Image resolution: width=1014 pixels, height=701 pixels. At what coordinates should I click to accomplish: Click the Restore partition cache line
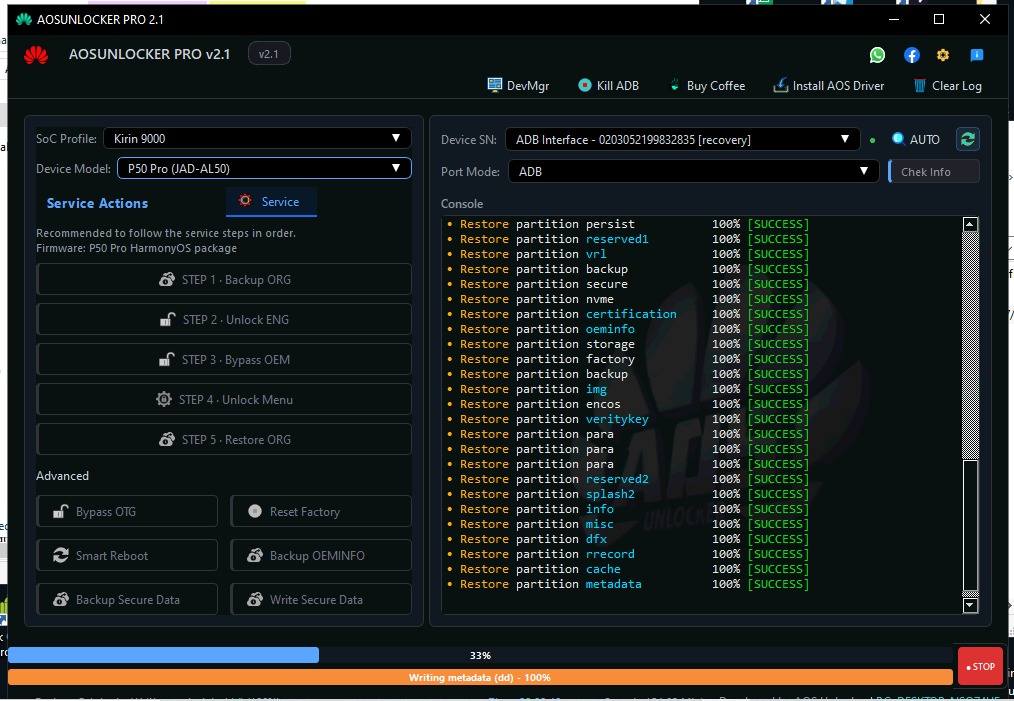(x=627, y=568)
